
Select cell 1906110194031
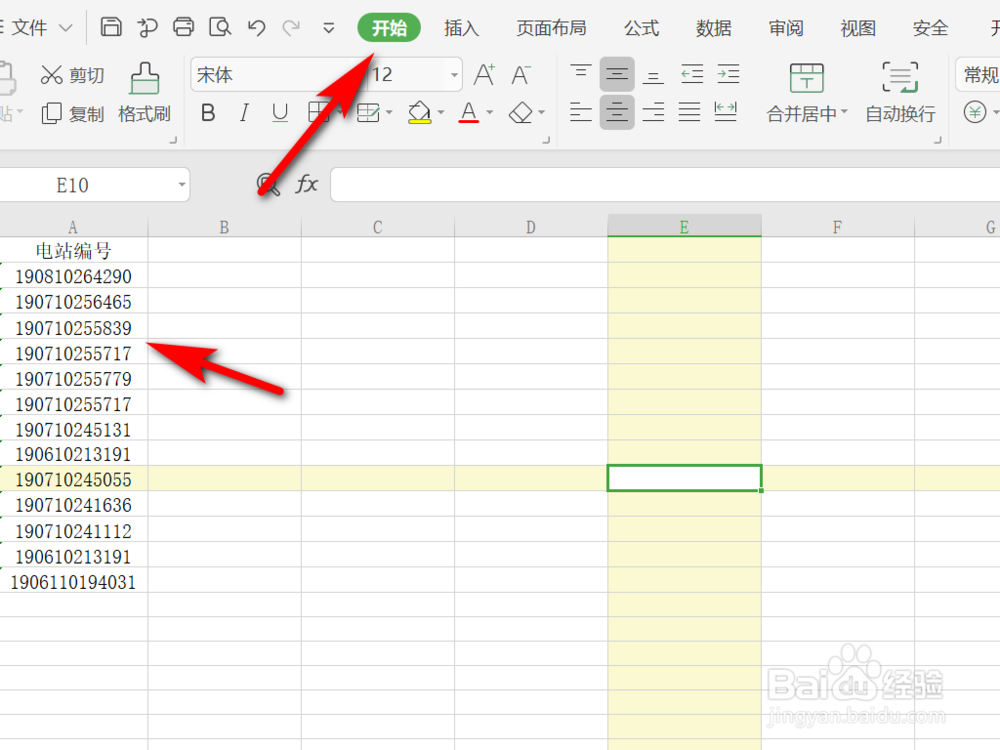tap(73, 582)
